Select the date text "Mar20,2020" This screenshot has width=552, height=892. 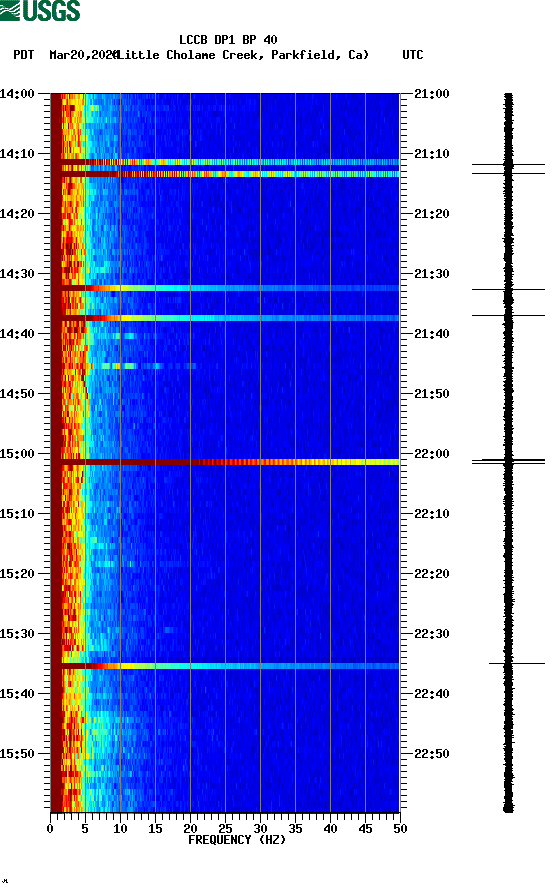[x=84, y=55]
